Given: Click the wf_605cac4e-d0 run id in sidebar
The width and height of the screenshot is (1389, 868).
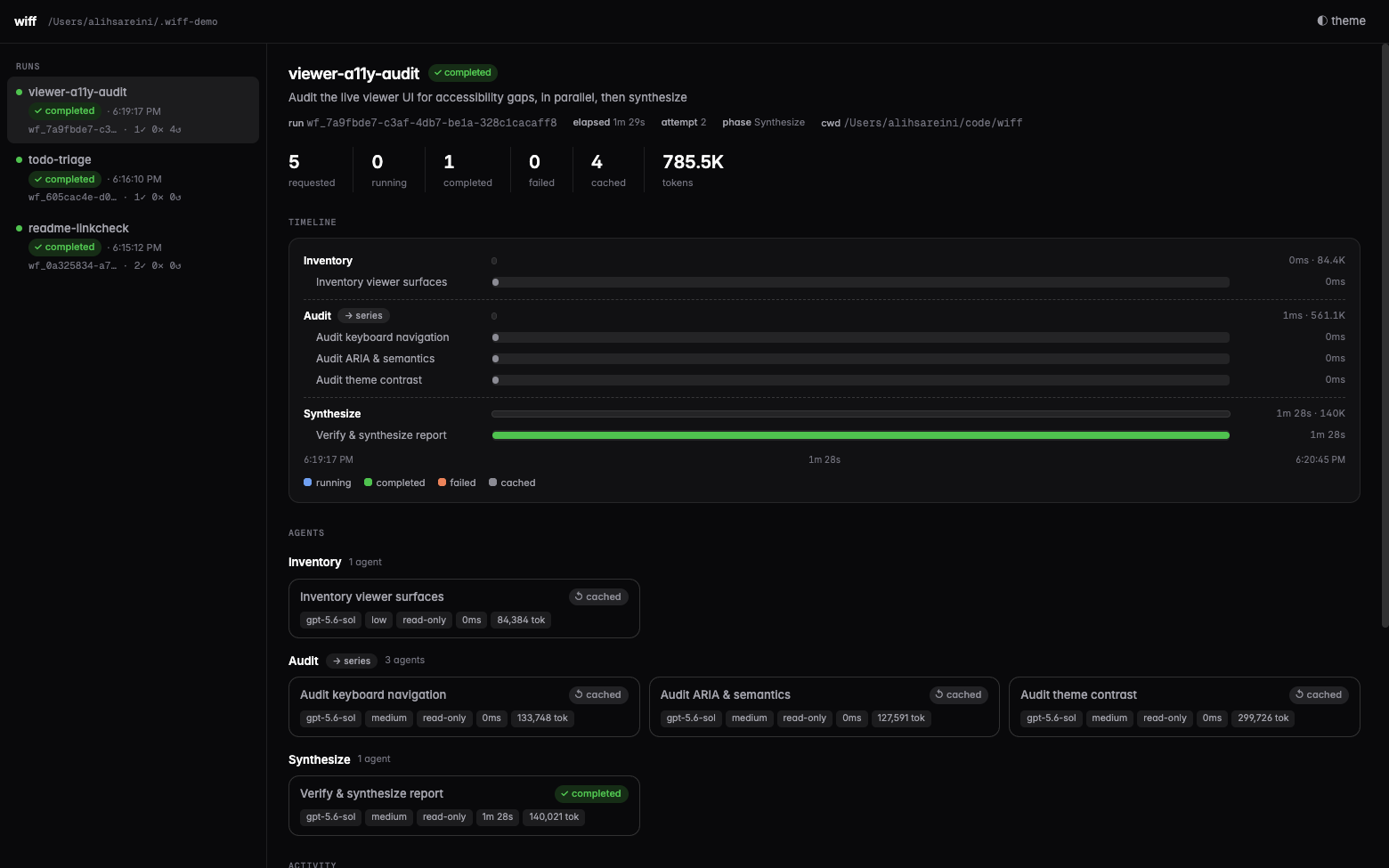Looking at the screenshot, I should [x=72, y=198].
